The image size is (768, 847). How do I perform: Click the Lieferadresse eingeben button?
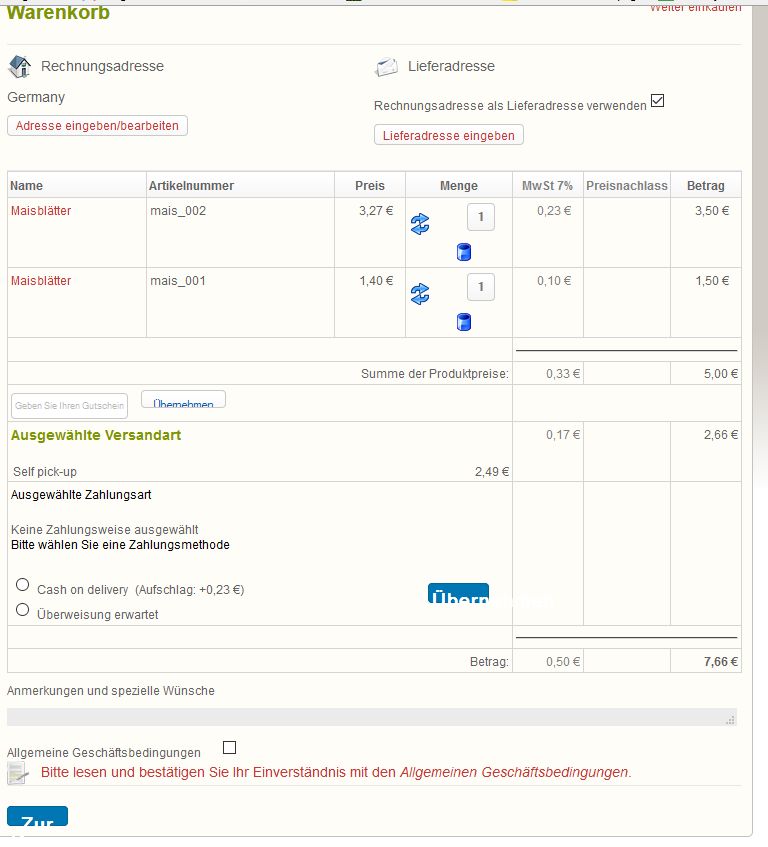(x=448, y=135)
